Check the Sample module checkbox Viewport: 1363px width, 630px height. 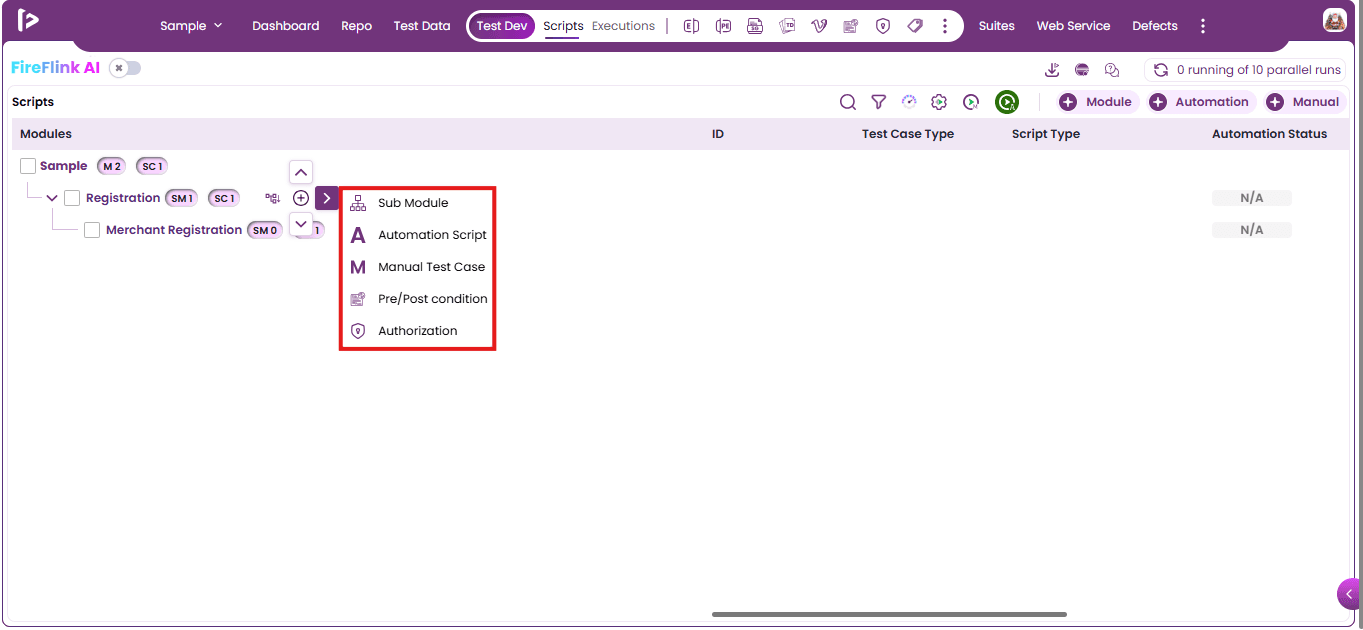[x=28, y=166]
